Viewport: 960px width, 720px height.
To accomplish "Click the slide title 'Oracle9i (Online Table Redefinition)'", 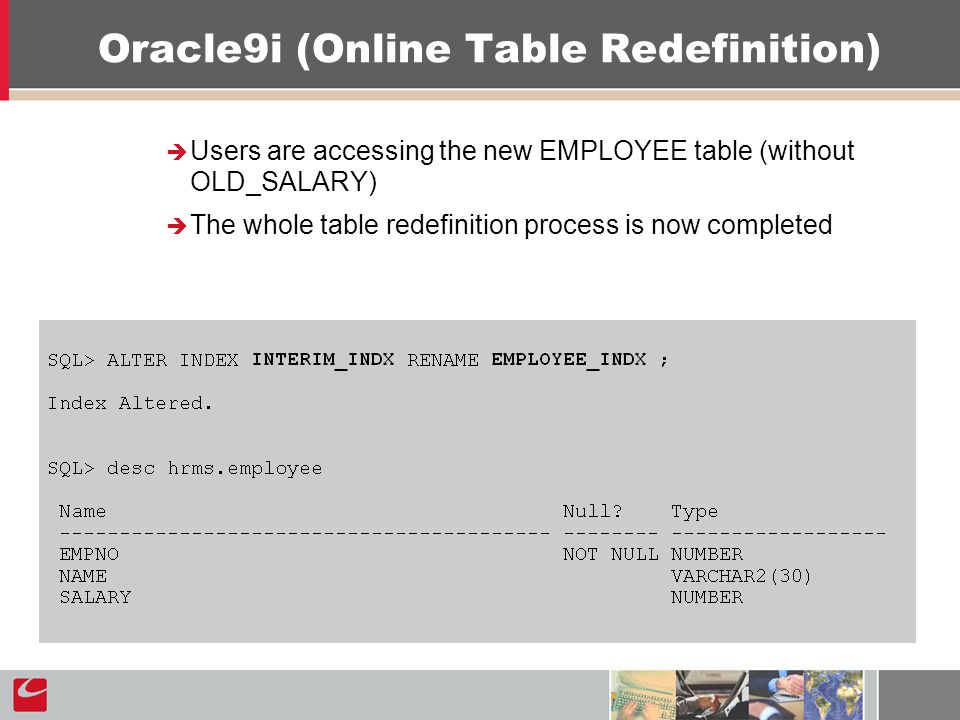I will pyautogui.click(x=489, y=48).
